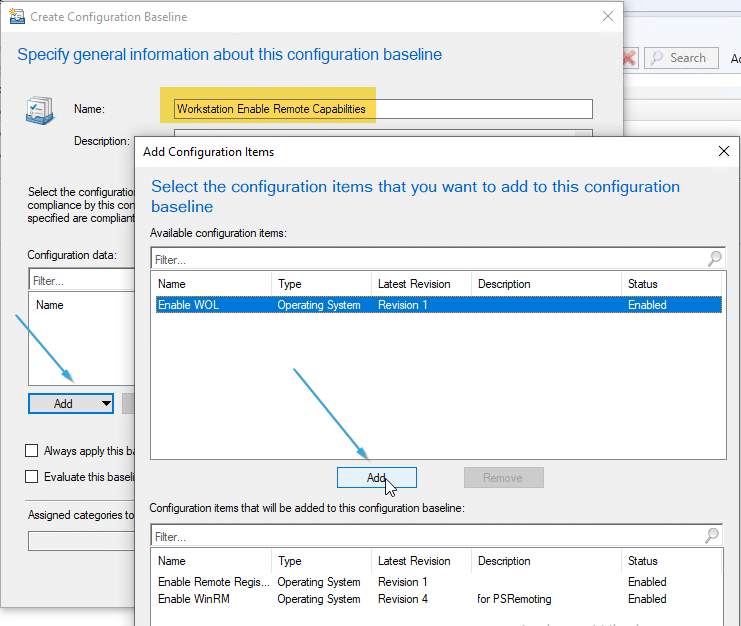Click the Create Configuration Baseline title bar icon
Screen dimensions: 741x626
point(16,17)
